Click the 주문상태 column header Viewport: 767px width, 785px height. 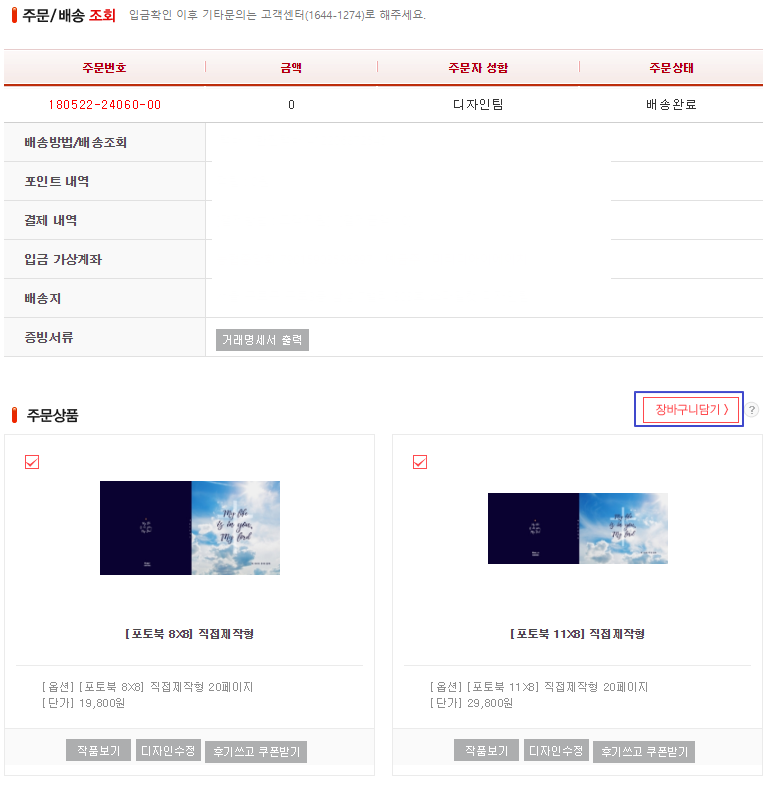(671, 68)
